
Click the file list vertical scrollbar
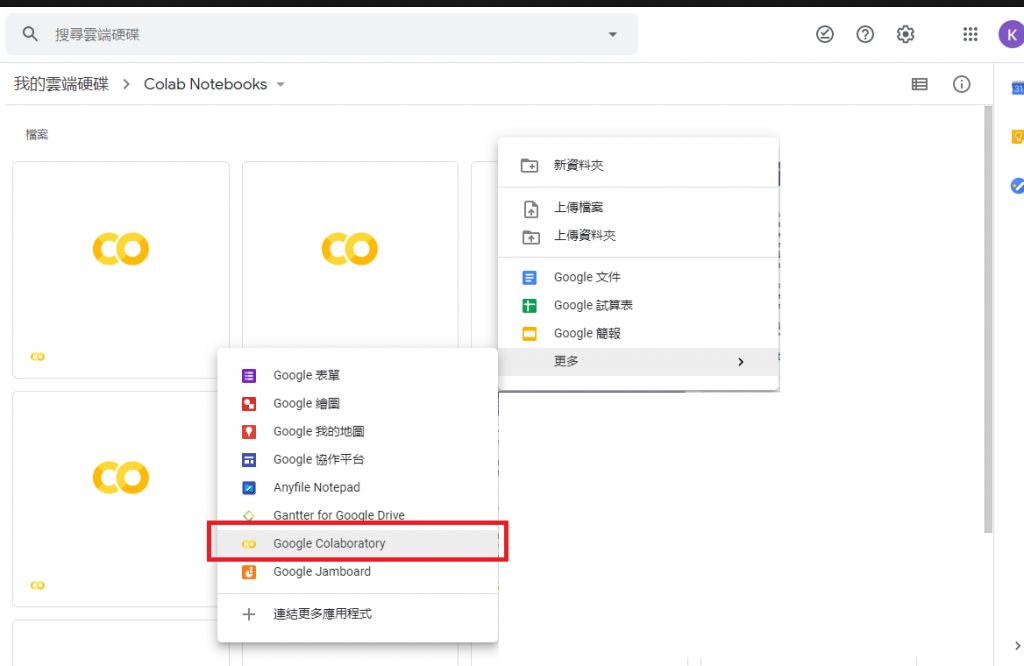(988, 320)
